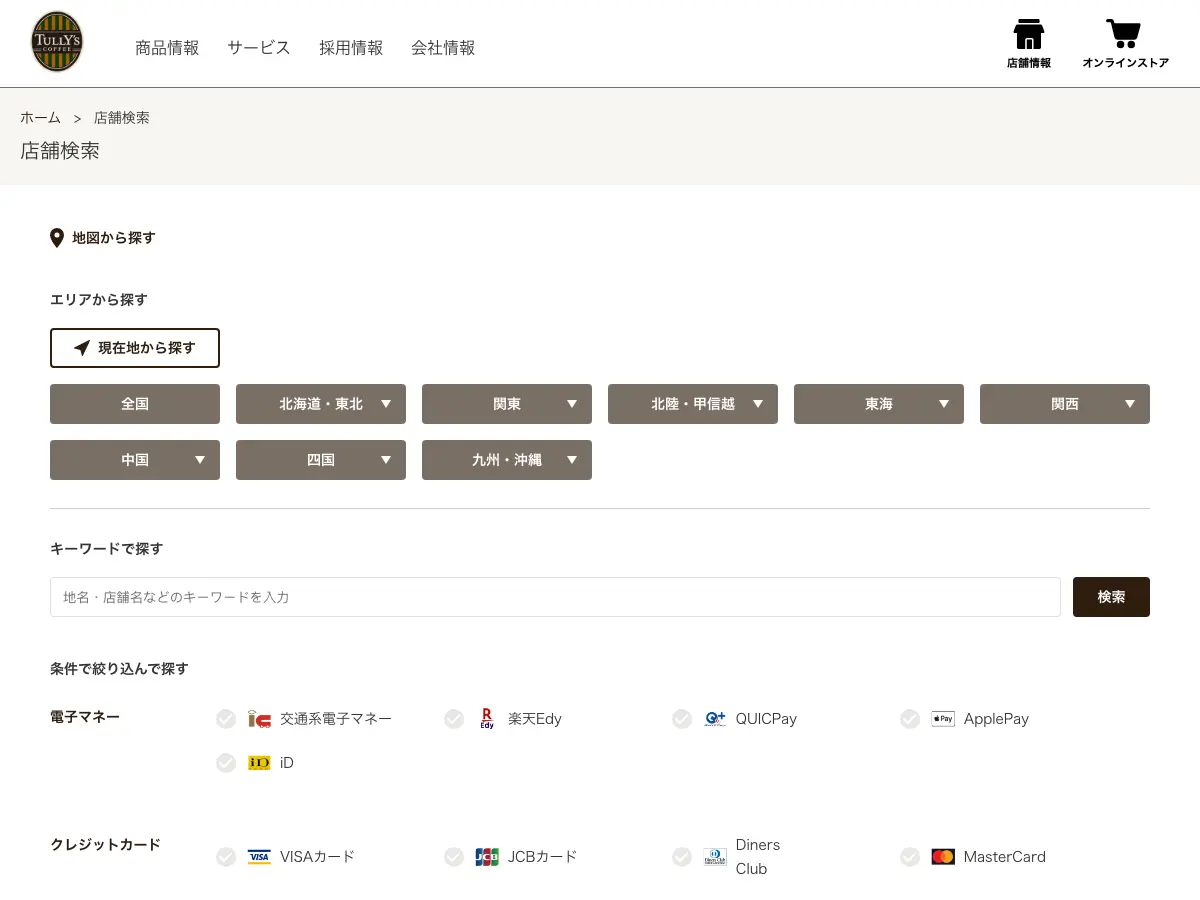Go to ホーム in the breadcrumb
Image resolution: width=1200 pixels, height=900 pixels.
pyautogui.click(x=40, y=118)
